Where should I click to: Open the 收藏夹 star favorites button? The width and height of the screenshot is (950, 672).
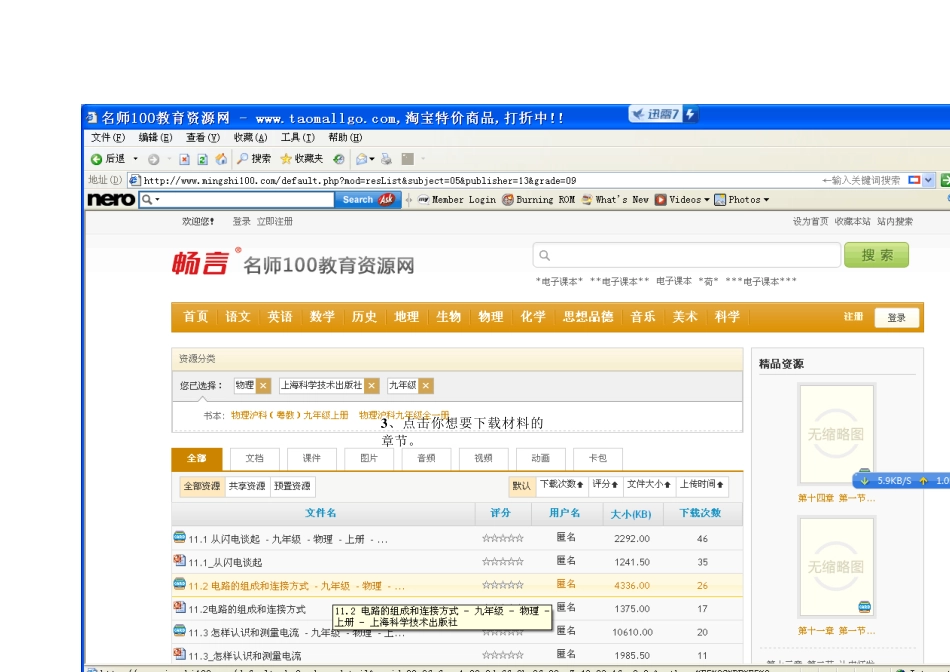pyautogui.click(x=302, y=159)
